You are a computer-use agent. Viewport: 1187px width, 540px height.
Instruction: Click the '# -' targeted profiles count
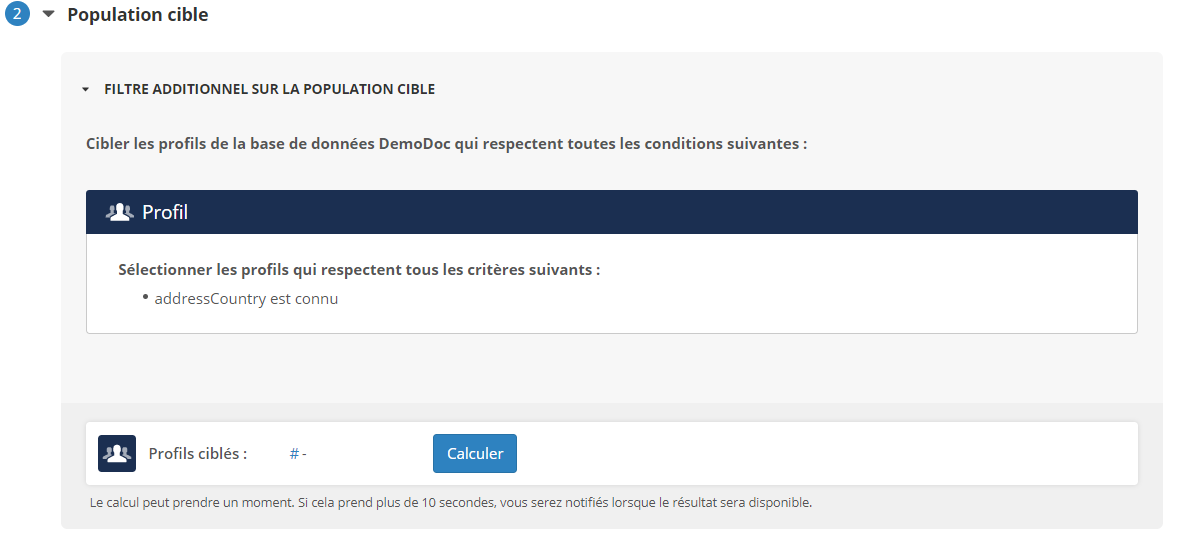297,454
